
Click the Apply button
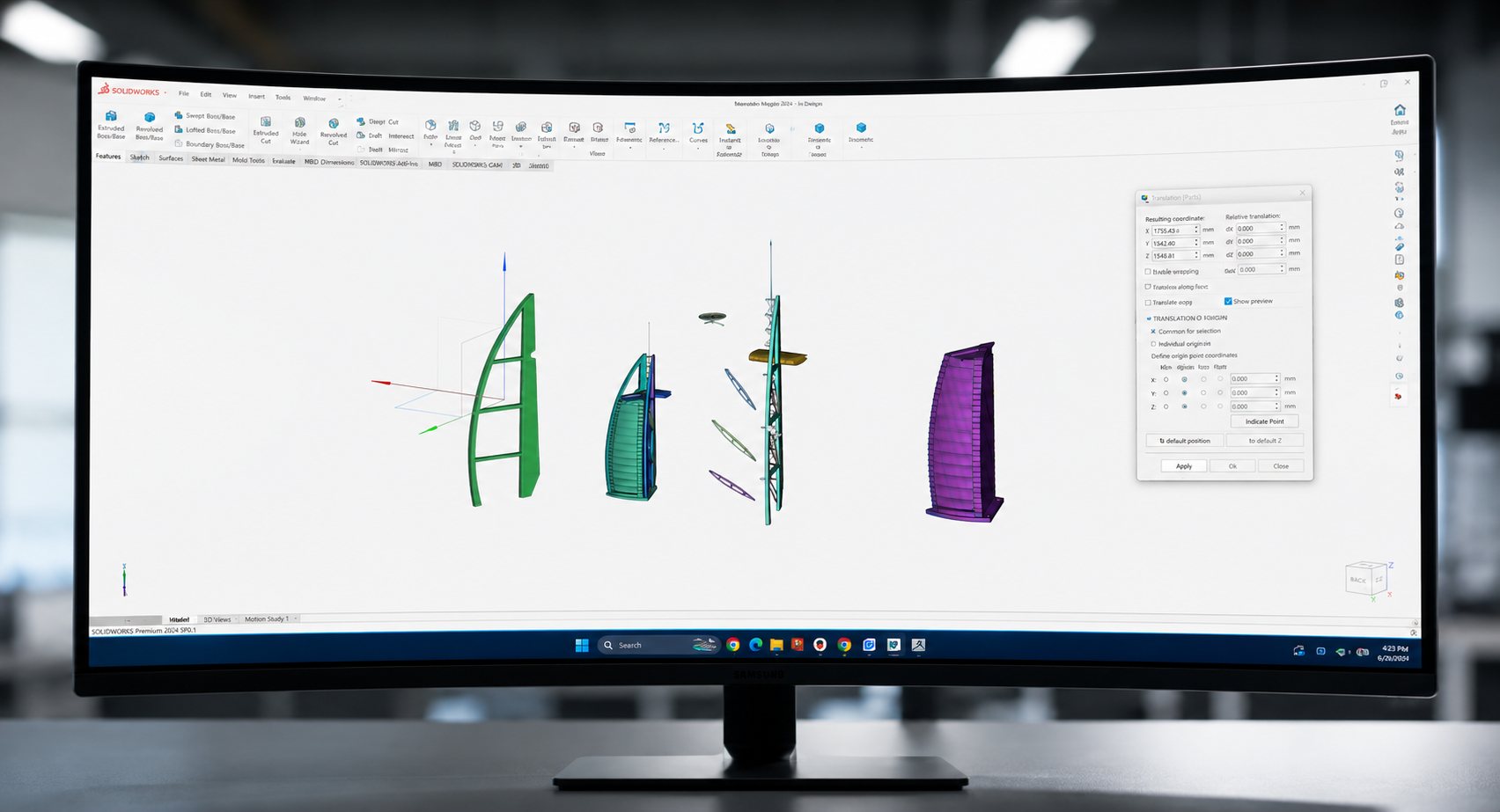pos(1184,466)
